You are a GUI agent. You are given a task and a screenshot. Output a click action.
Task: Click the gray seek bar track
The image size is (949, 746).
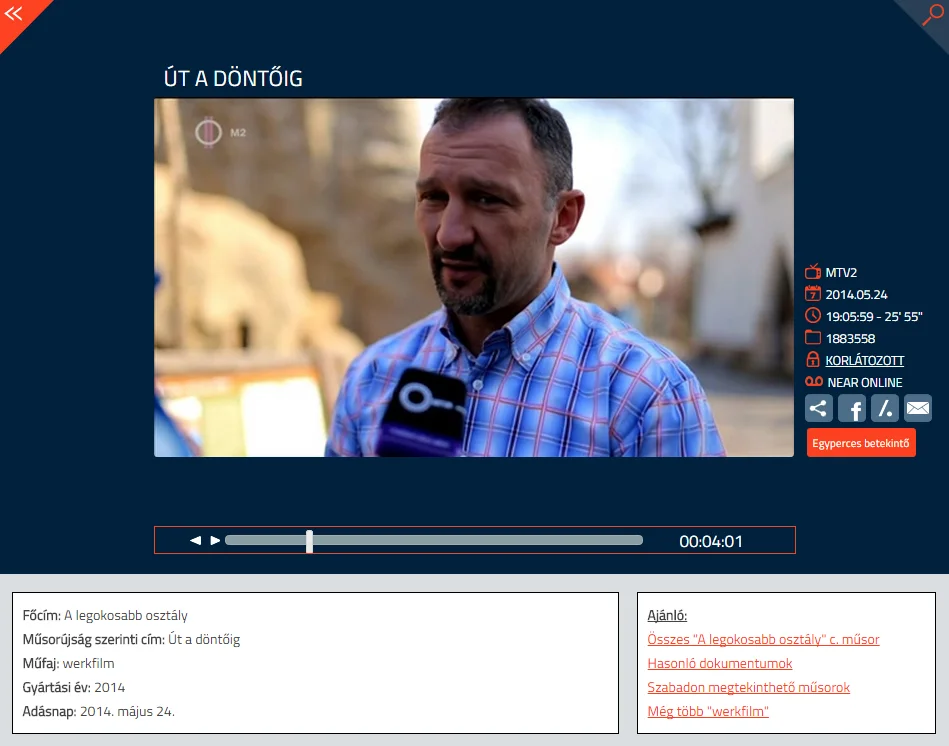(x=433, y=540)
